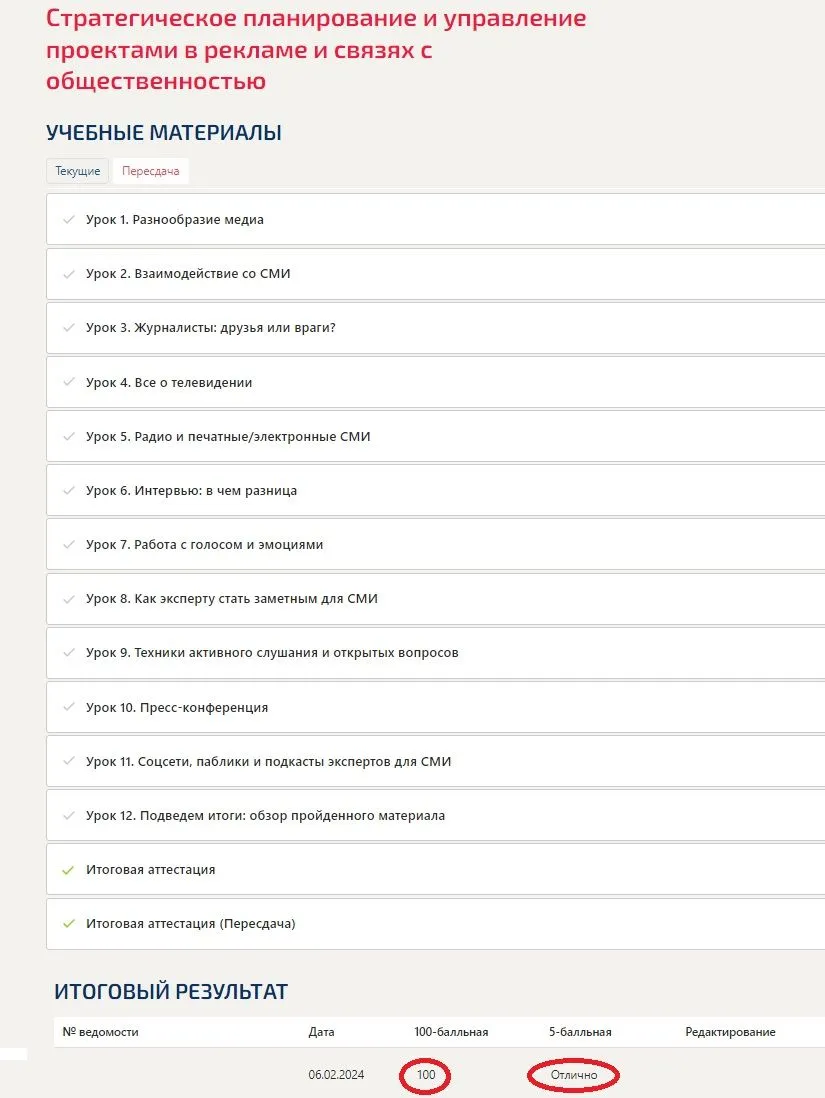Open Урок 11. Соцсети, паблики и подкасты
This screenshot has height=1098, width=825.
coord(436,761)
